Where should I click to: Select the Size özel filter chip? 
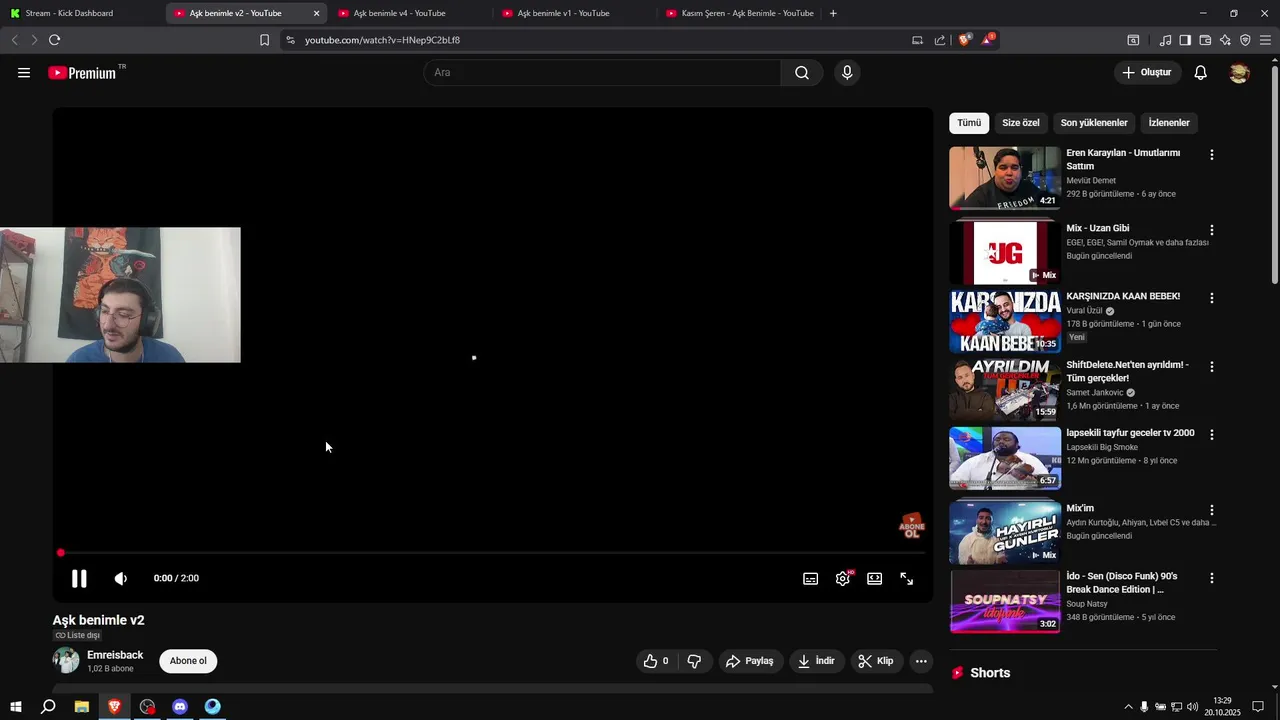[x=1021, y=123]
